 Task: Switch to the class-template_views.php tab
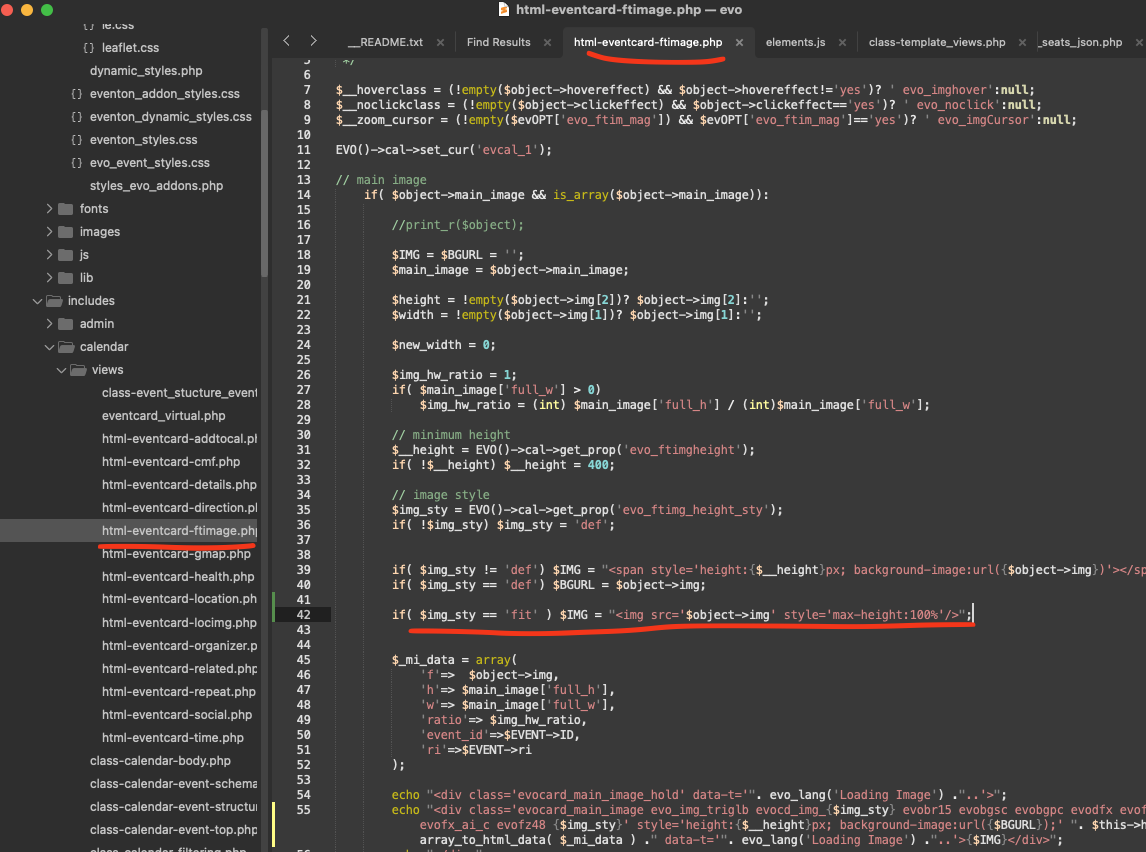(936, 43)
